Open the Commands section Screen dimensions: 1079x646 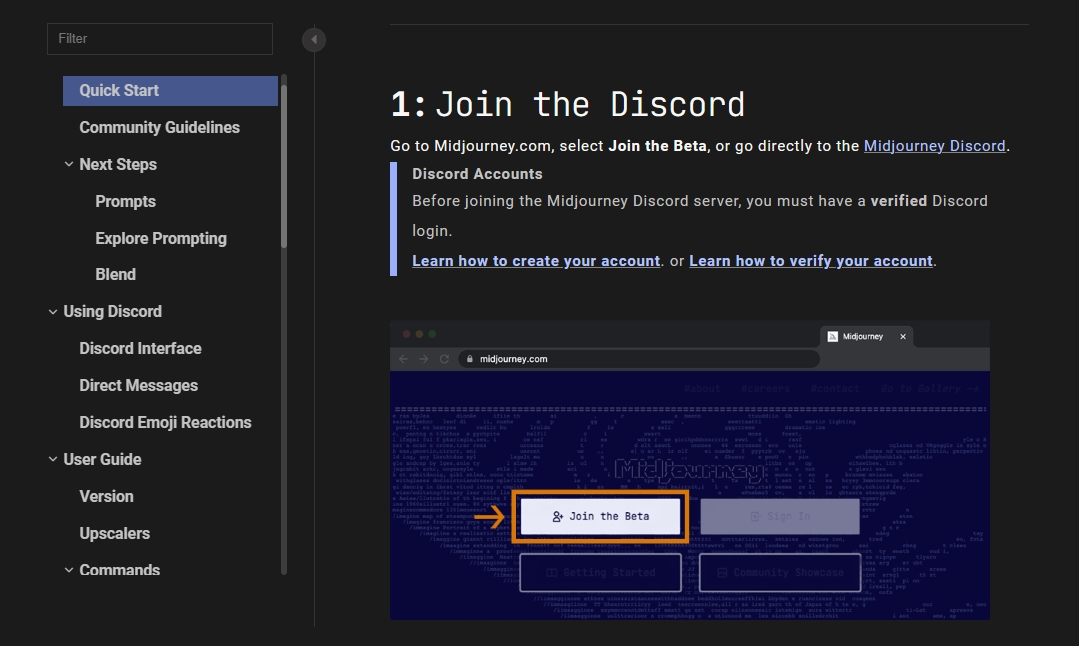119,570
